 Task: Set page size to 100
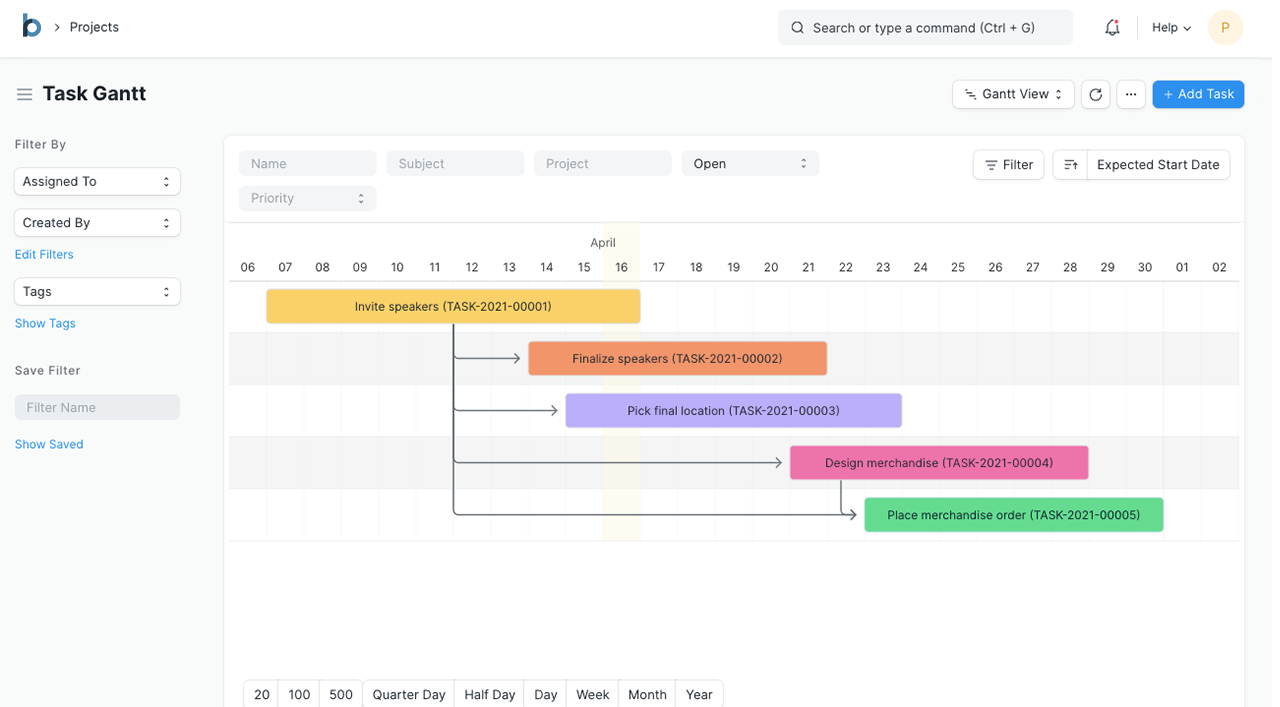pyautogui.click(x=299, y=694)
